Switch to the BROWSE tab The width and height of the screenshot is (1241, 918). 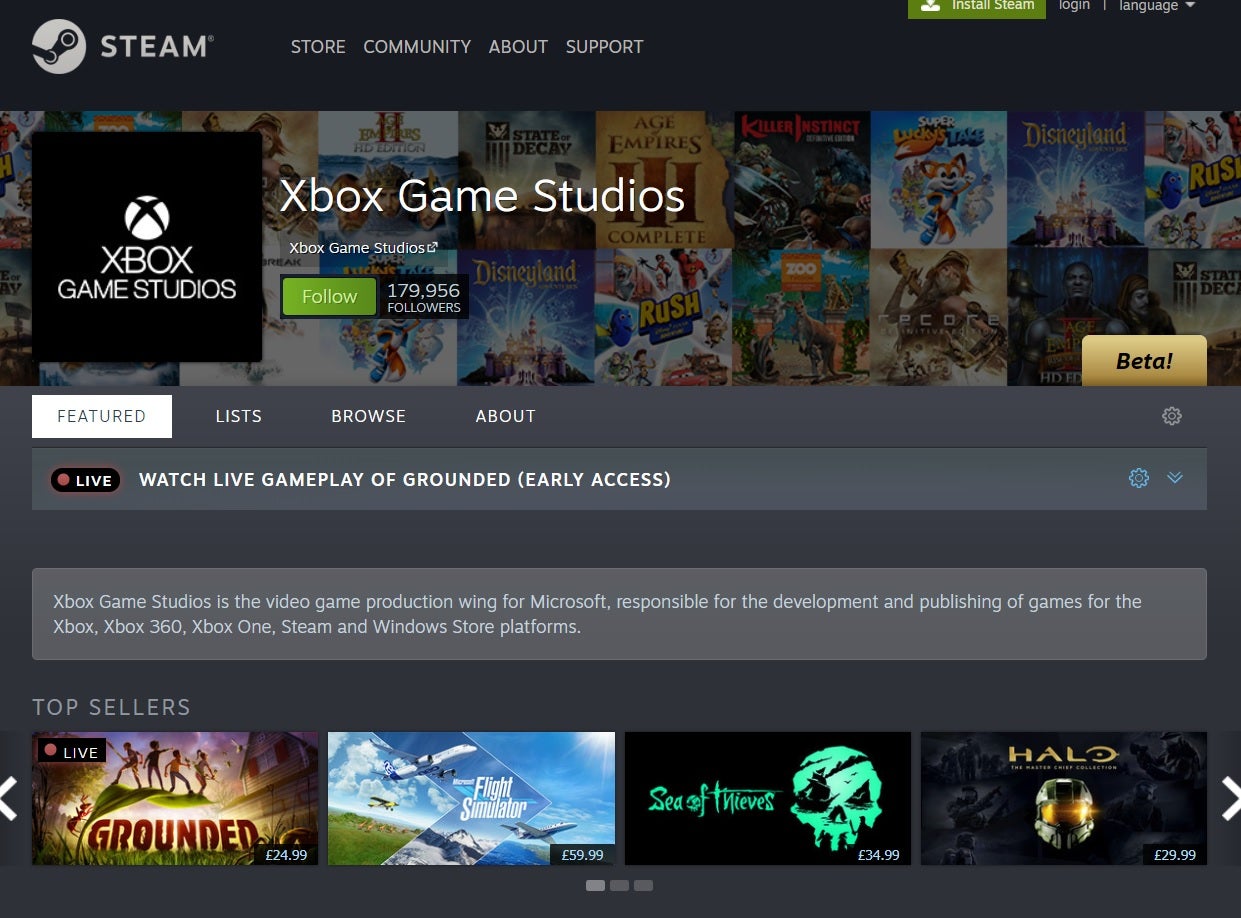click(x=368, y=416)
